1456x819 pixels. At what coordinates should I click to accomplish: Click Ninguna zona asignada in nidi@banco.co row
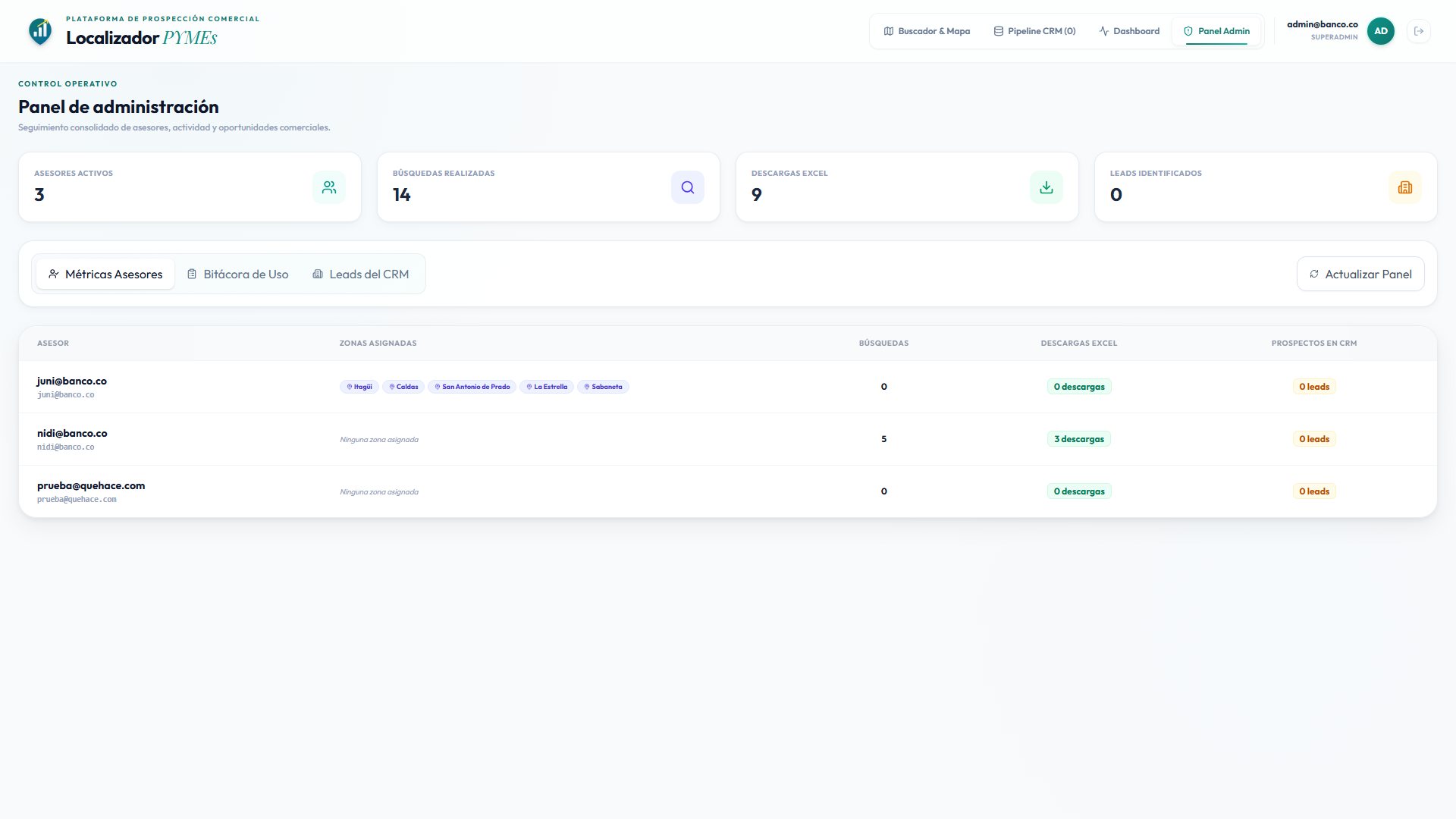(379, 440)
